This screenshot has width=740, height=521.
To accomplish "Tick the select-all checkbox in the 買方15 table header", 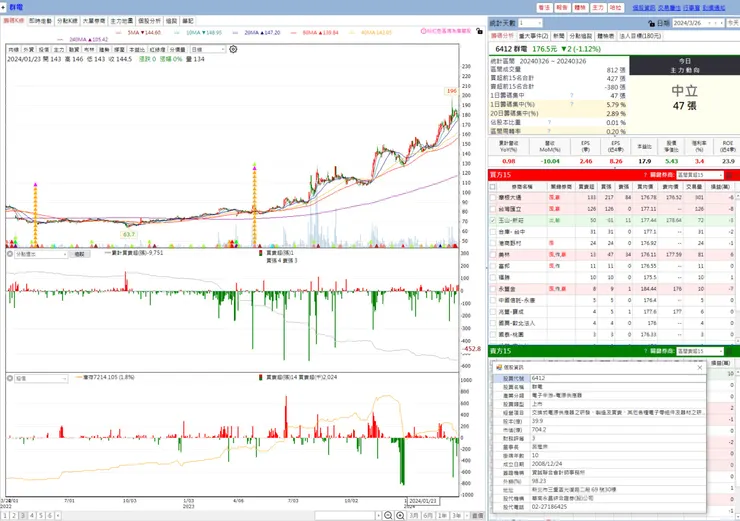I will (493, 187).
